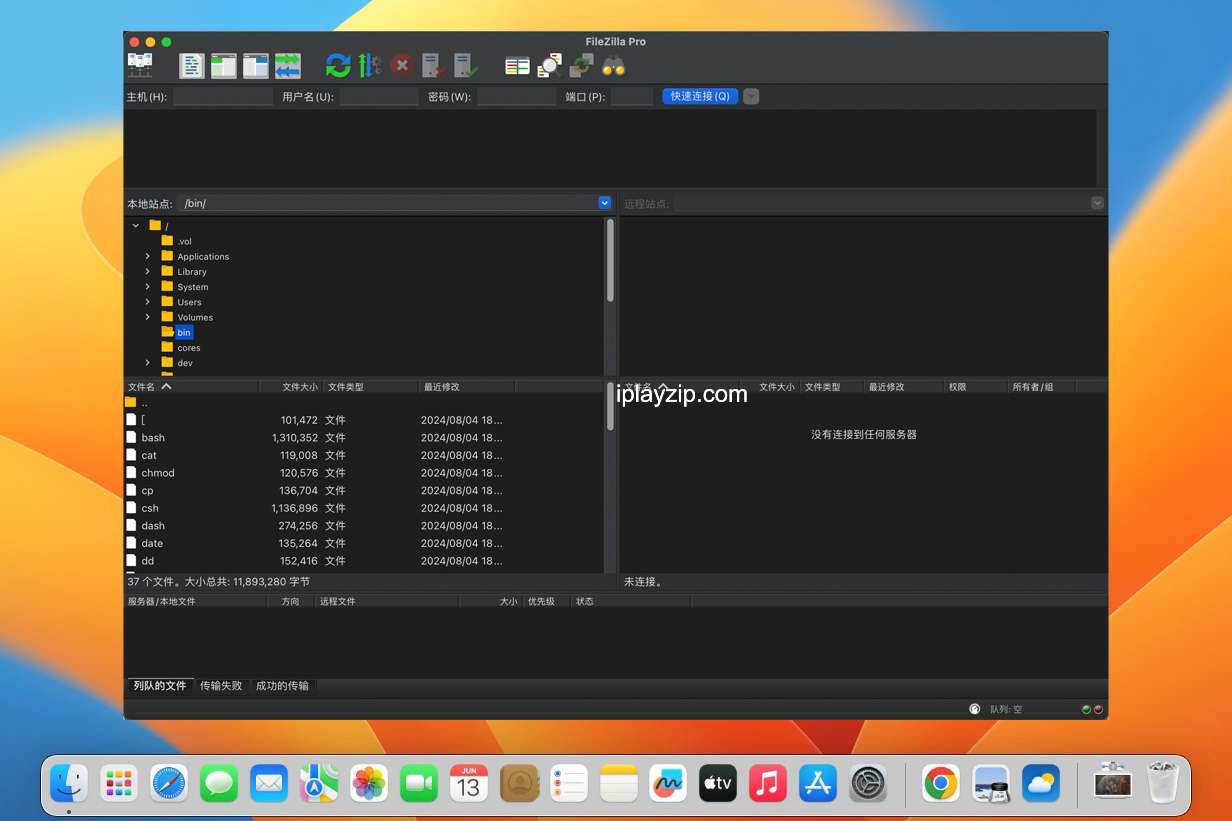1232x821 pixels.
Task: Click the 端口 port input field
Action: [x=632, y=97]
